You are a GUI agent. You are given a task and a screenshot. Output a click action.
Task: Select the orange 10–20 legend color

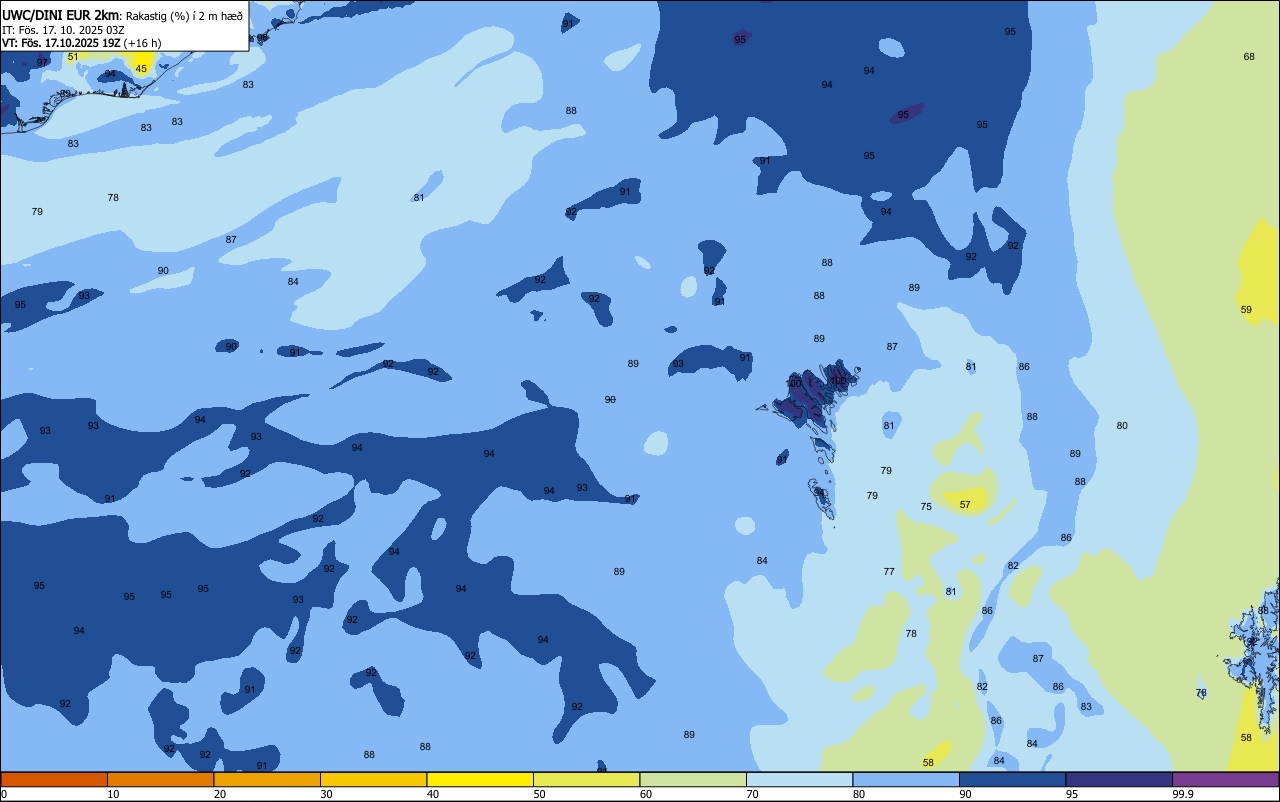160,779
